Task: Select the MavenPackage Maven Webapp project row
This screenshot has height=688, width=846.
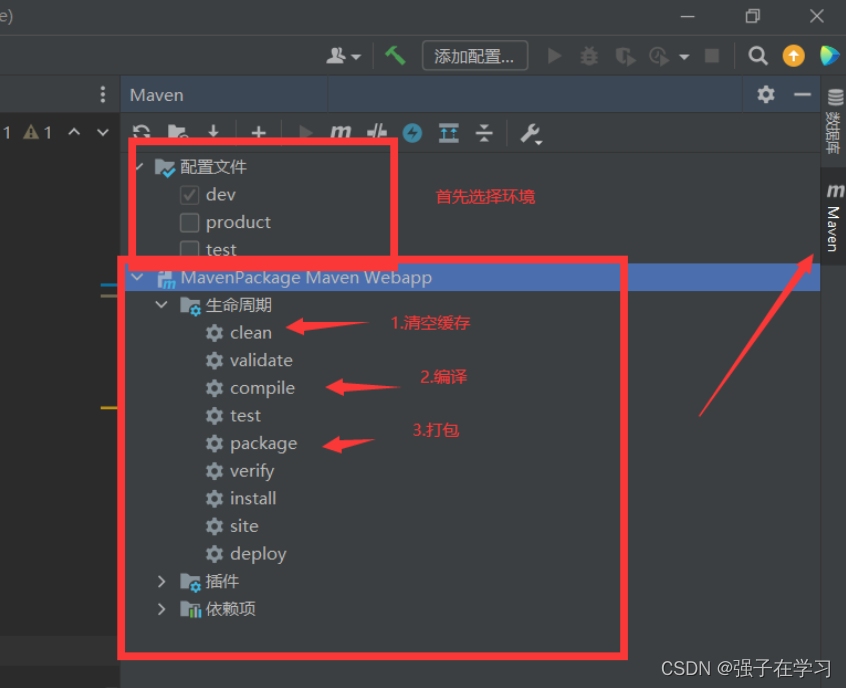Action: coord(472,277)
